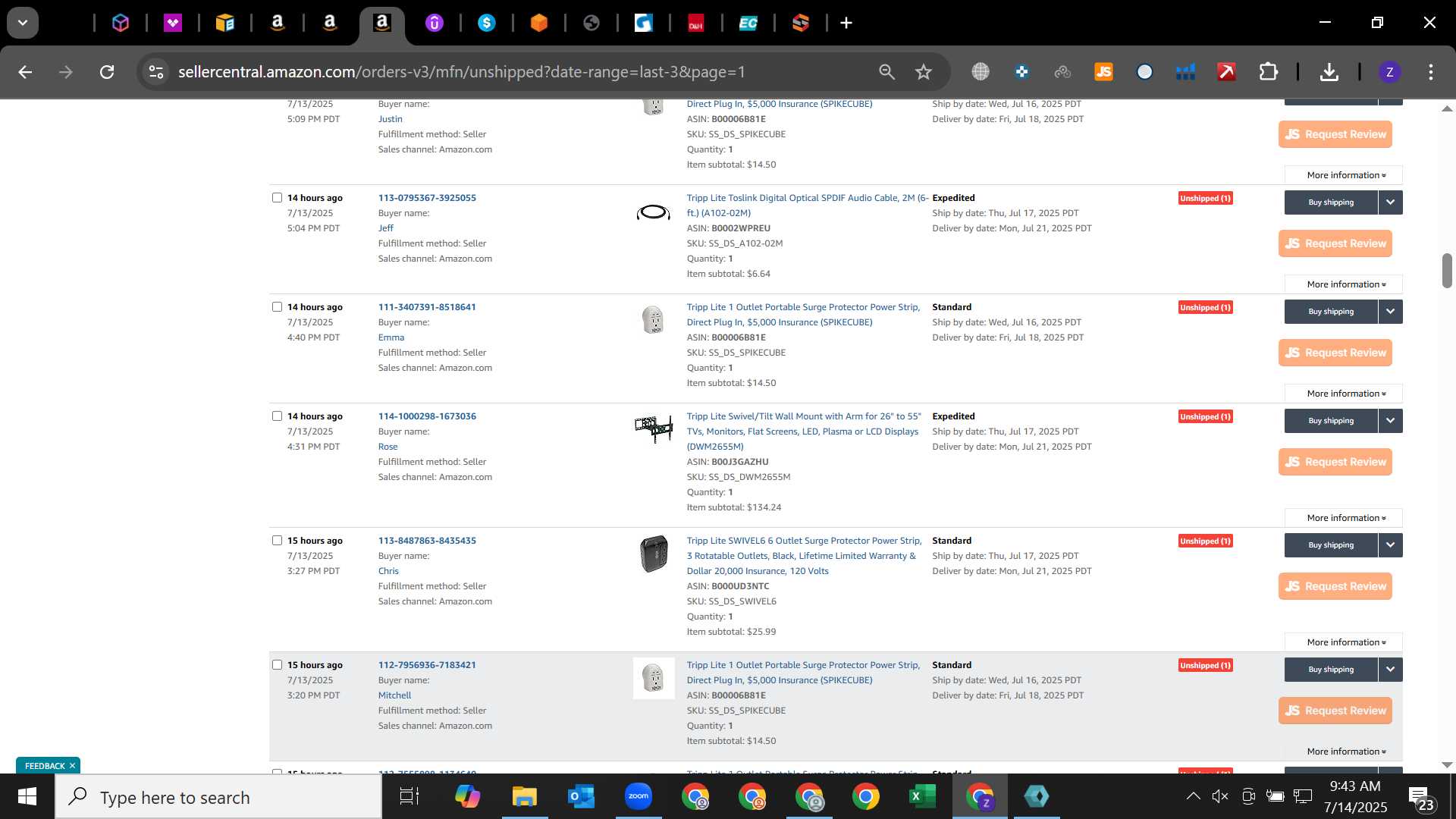Expand More information for Emma's order
Image resolution: width=1456 pixels, height=819 pixels.
pyautogui.click(x=1343, y=394)
